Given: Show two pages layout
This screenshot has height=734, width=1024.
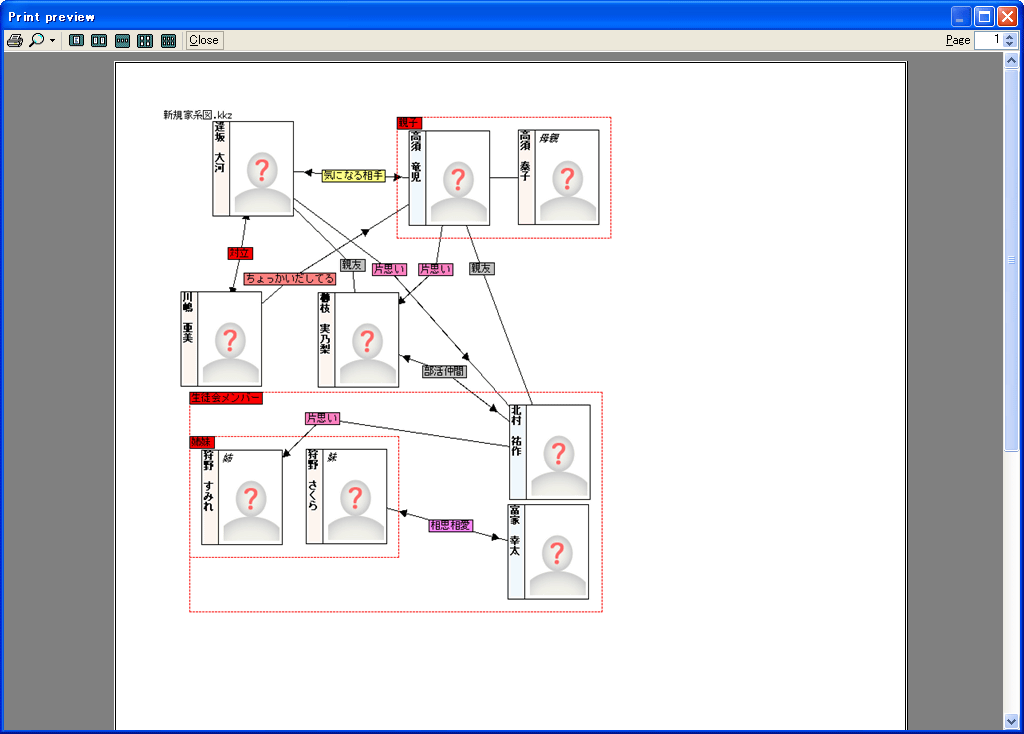Looking at the screenshot, I should pos(99,40).
